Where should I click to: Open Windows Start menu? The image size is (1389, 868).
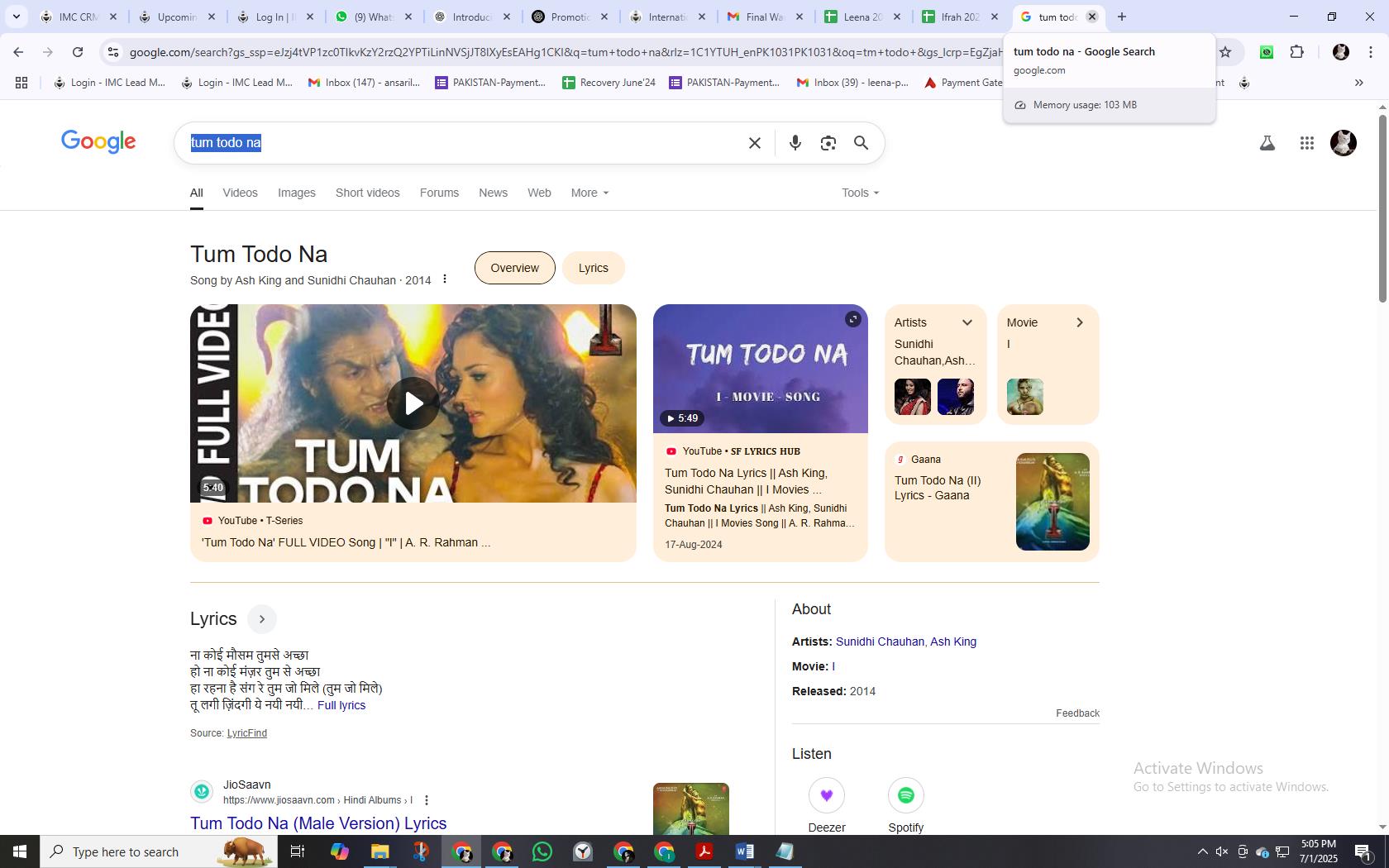(20, 851)
